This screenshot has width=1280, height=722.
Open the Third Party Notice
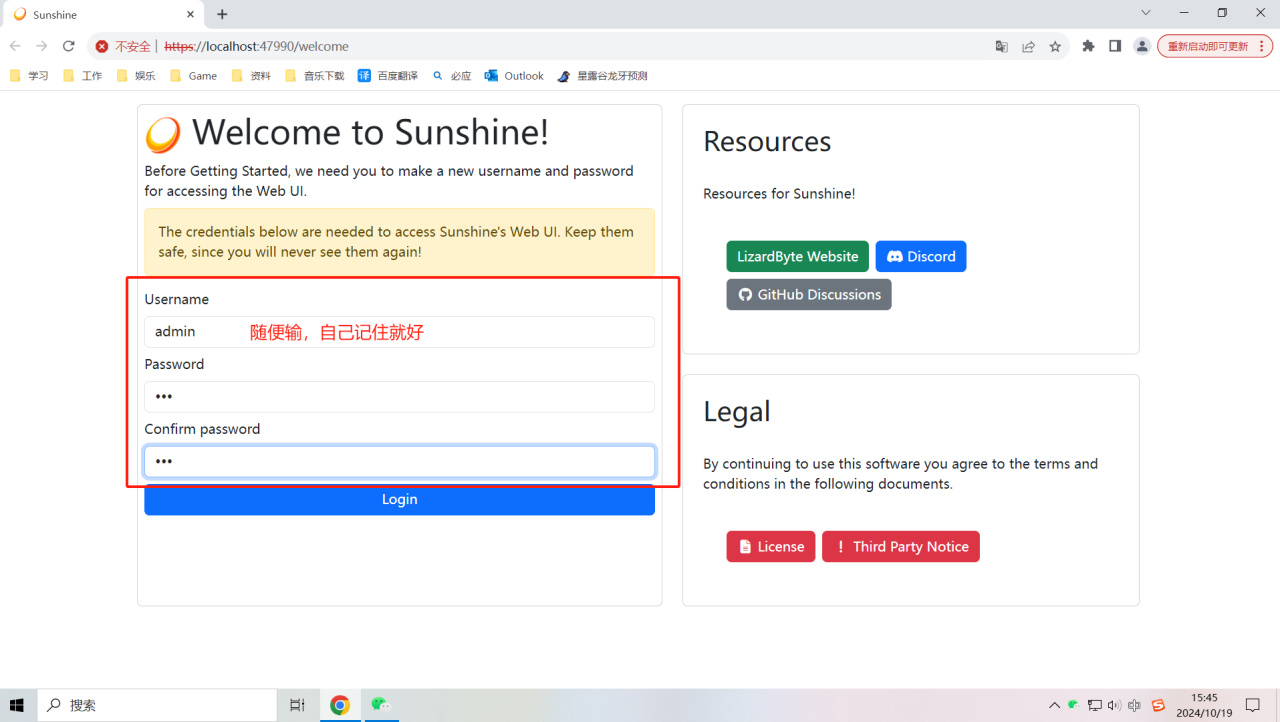coord(901,547)
